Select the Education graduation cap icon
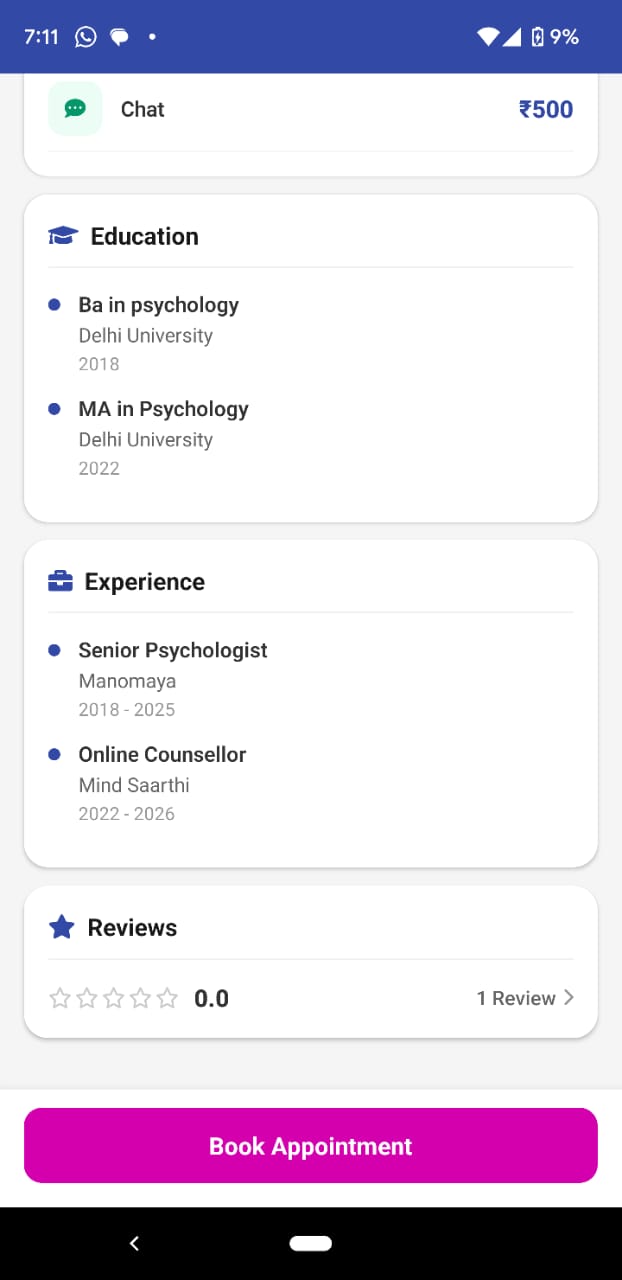The height and width of the screenshot is (1280, 622). pyautogui.click(x=62, y=235)
